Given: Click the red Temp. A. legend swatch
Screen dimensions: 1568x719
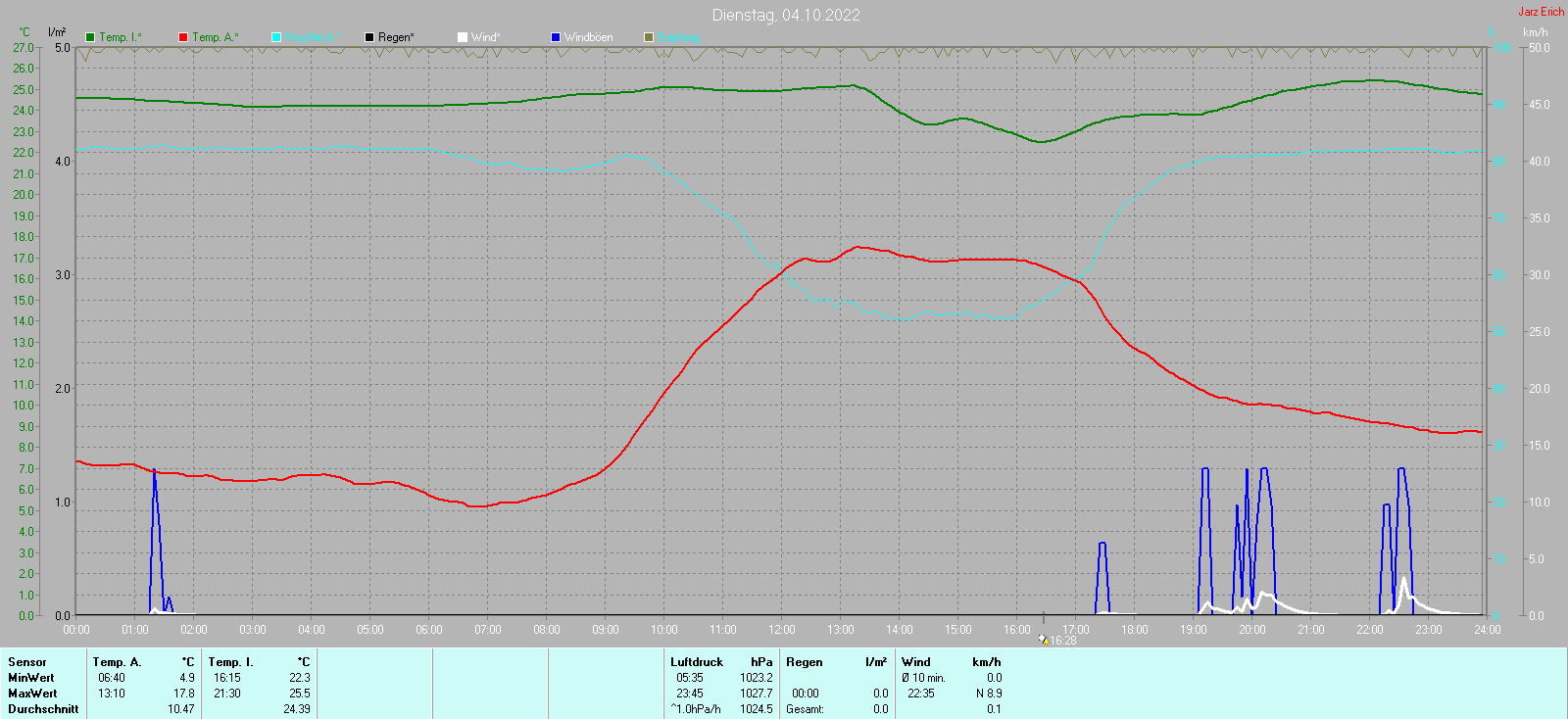Looking at the screenshot, I should click(183, 37).
